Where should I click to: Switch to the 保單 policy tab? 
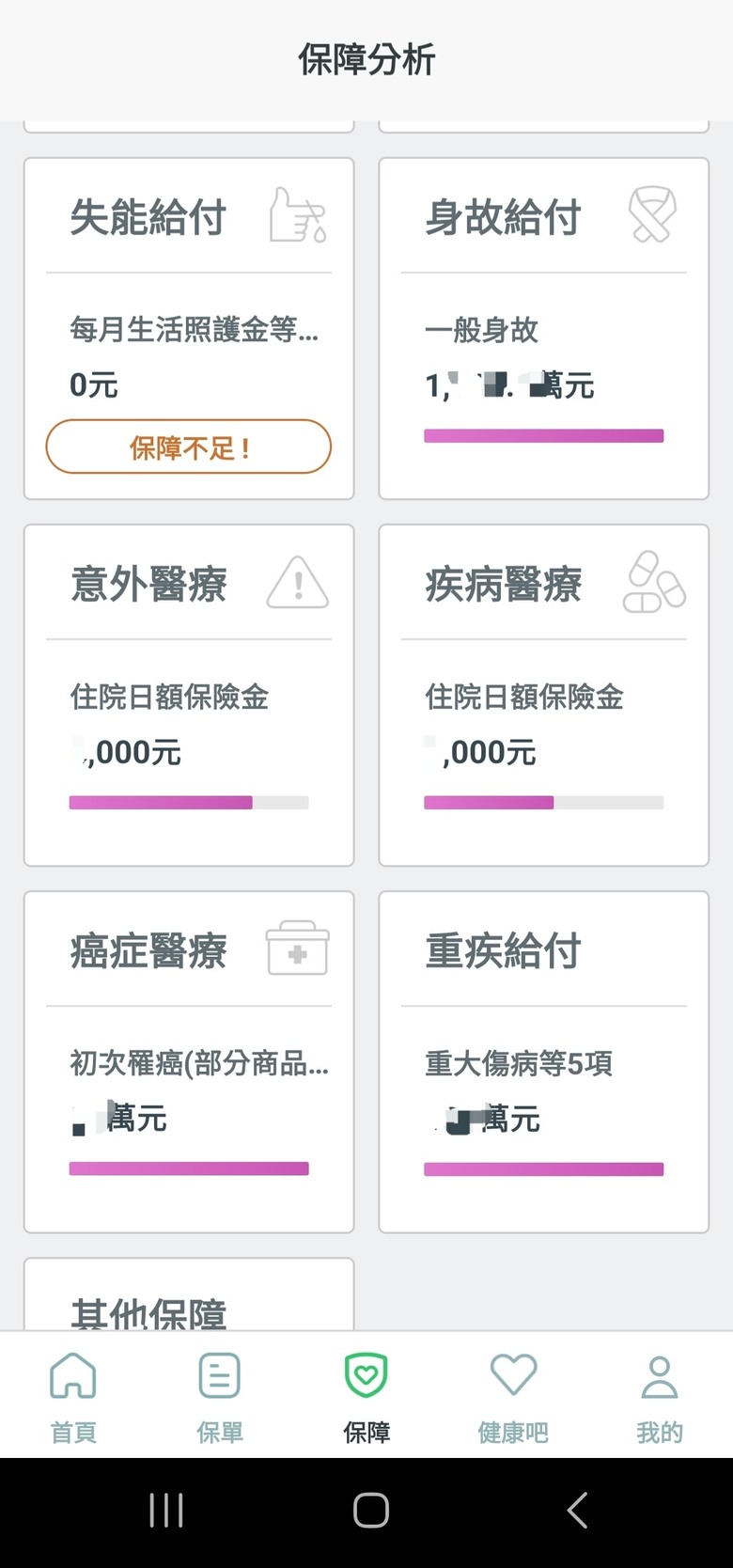tap(220, 1397)
